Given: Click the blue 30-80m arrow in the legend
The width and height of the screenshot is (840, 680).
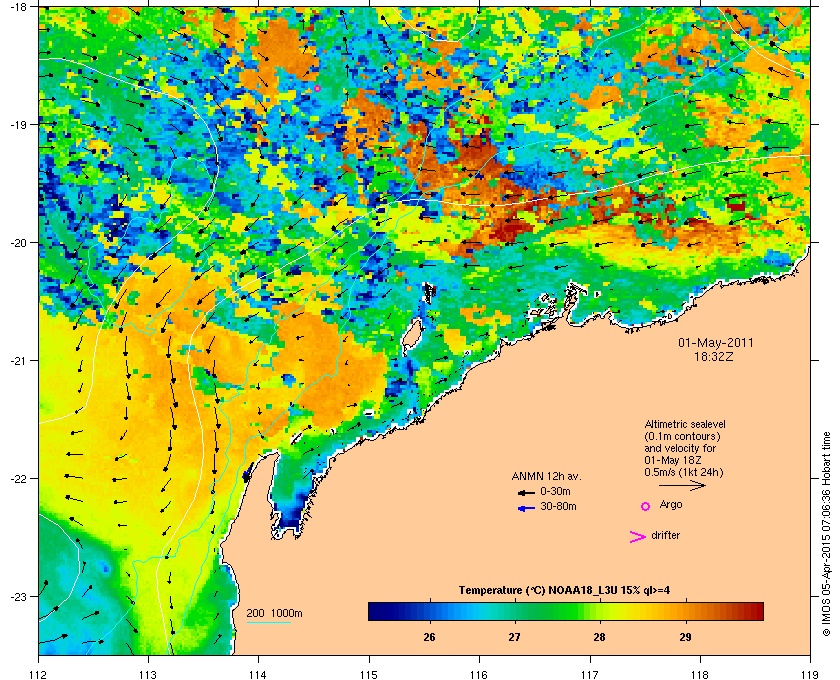Looking at the screenshot, I should 526,508.
